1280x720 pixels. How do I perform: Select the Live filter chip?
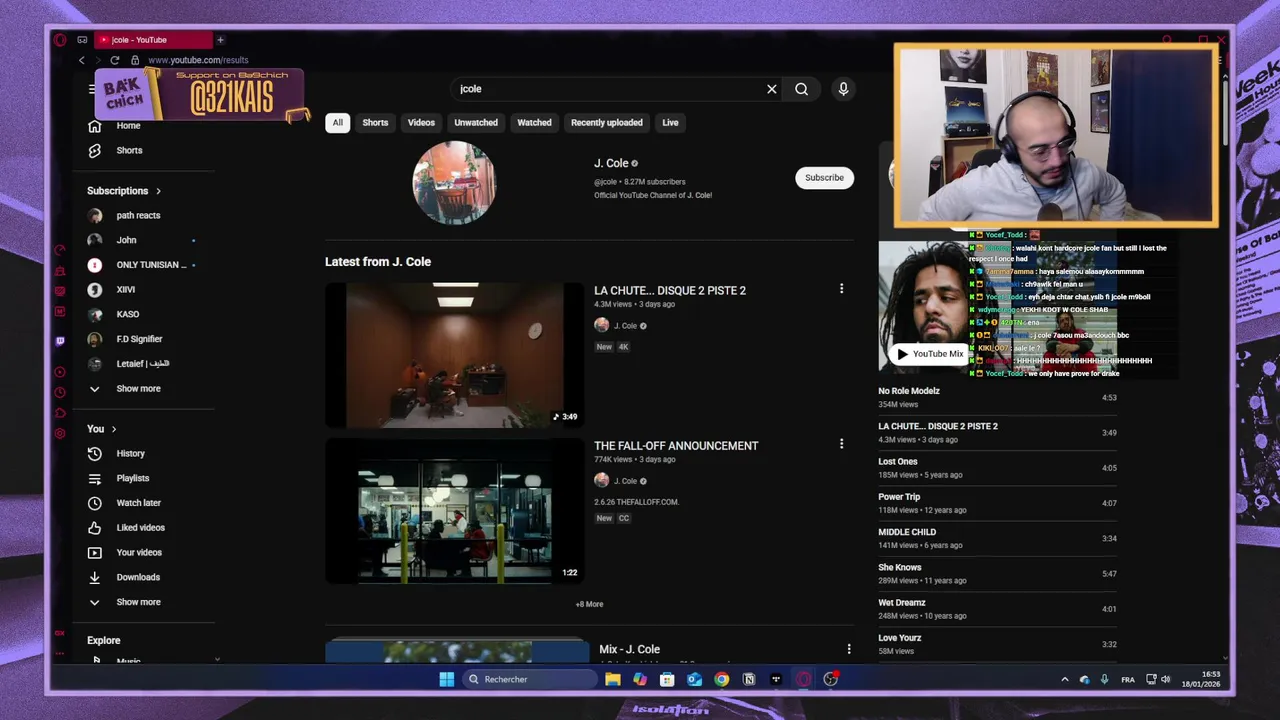coord(670,123)
